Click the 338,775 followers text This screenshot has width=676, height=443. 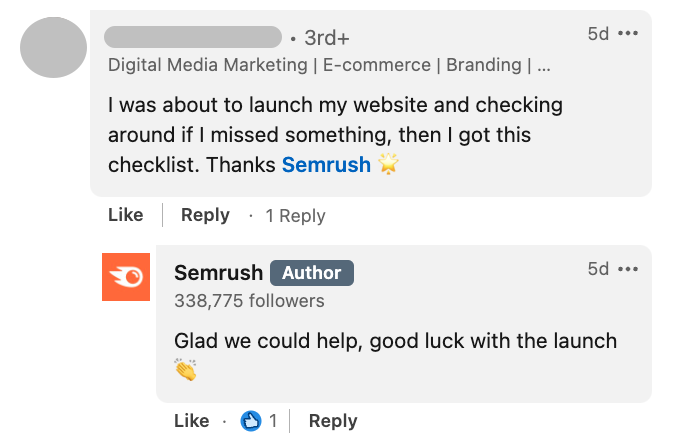click(249, 300)
